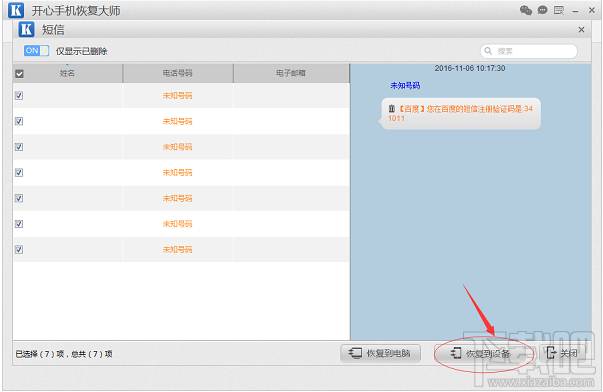Select 未知号码 in the sixth row

pyautogui.click(x=177, y=224)
